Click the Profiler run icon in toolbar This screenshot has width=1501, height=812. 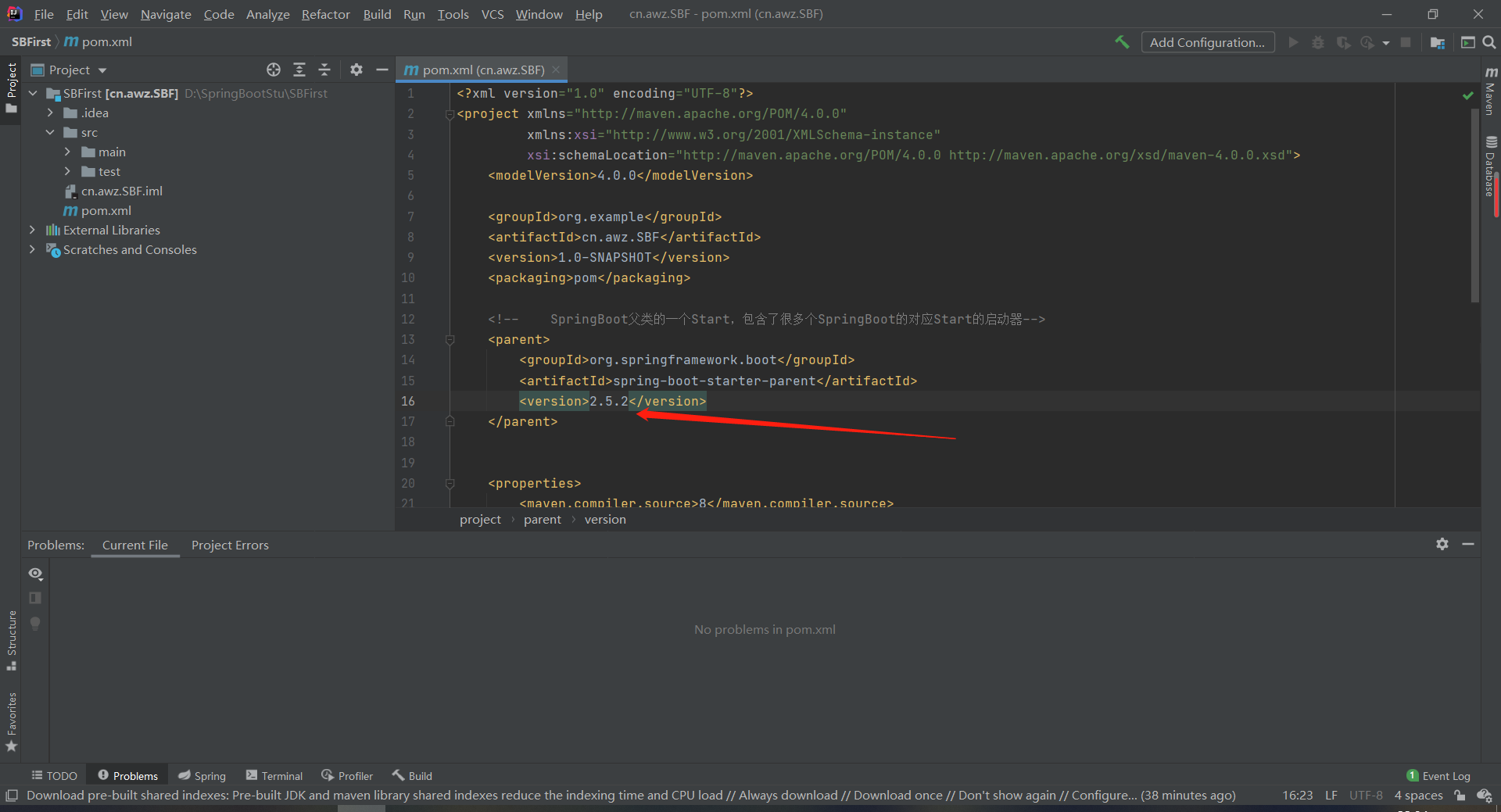tap(1367, 42)
